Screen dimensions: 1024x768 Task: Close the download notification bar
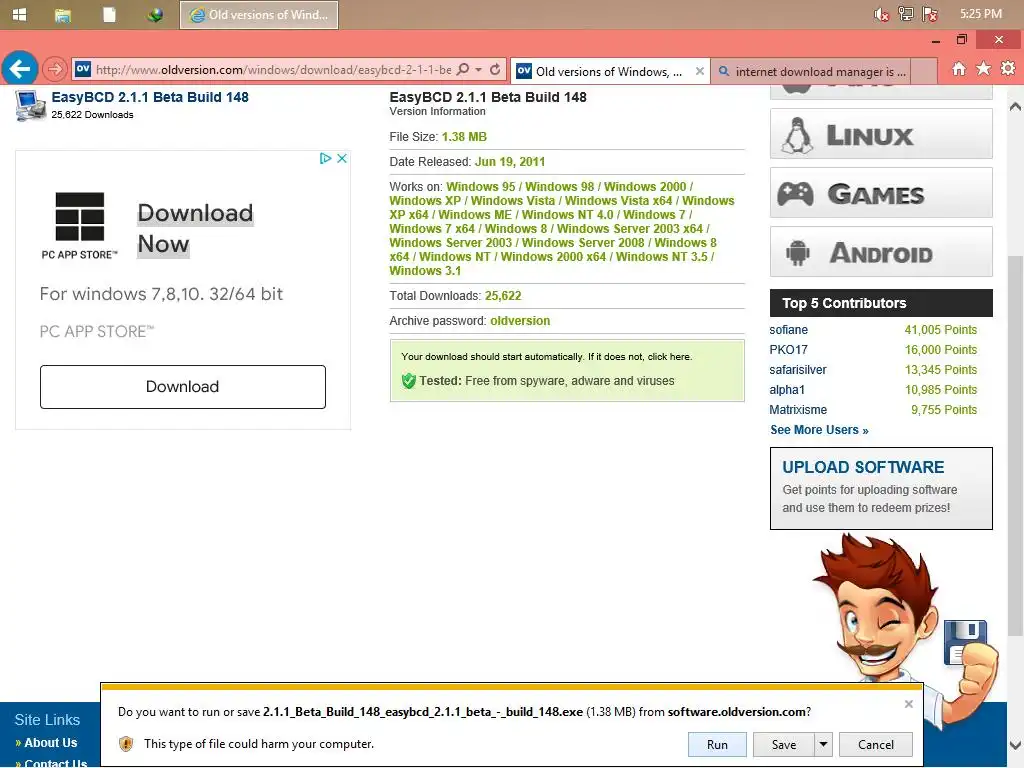pyautogui.click(x=908, y=704)
